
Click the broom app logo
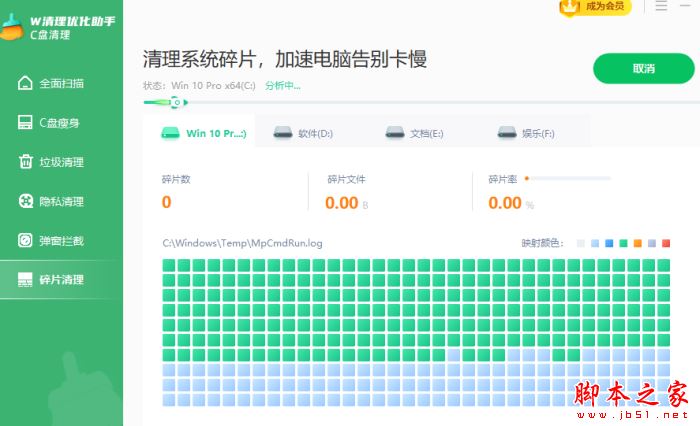(12, 28)
